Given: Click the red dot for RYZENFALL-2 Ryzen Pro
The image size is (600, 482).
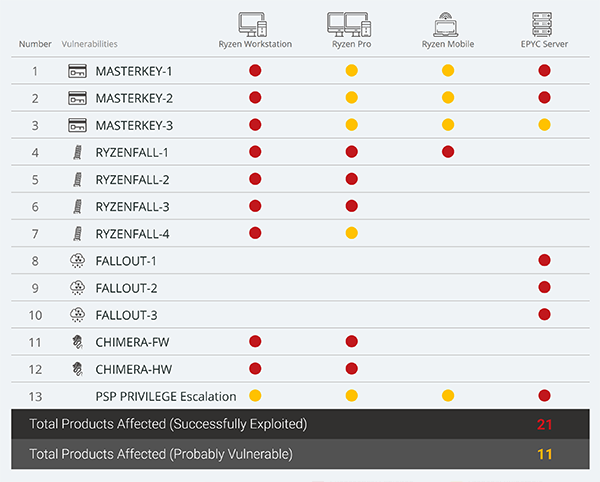Looking at the screenshot, I should pos(352,179).
